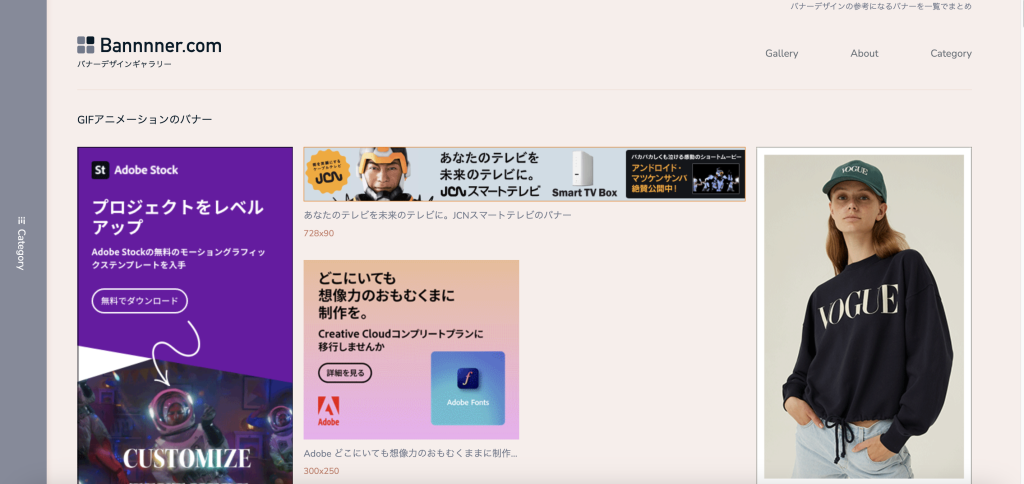Click the red Adobe logo

tap(328, 406)
